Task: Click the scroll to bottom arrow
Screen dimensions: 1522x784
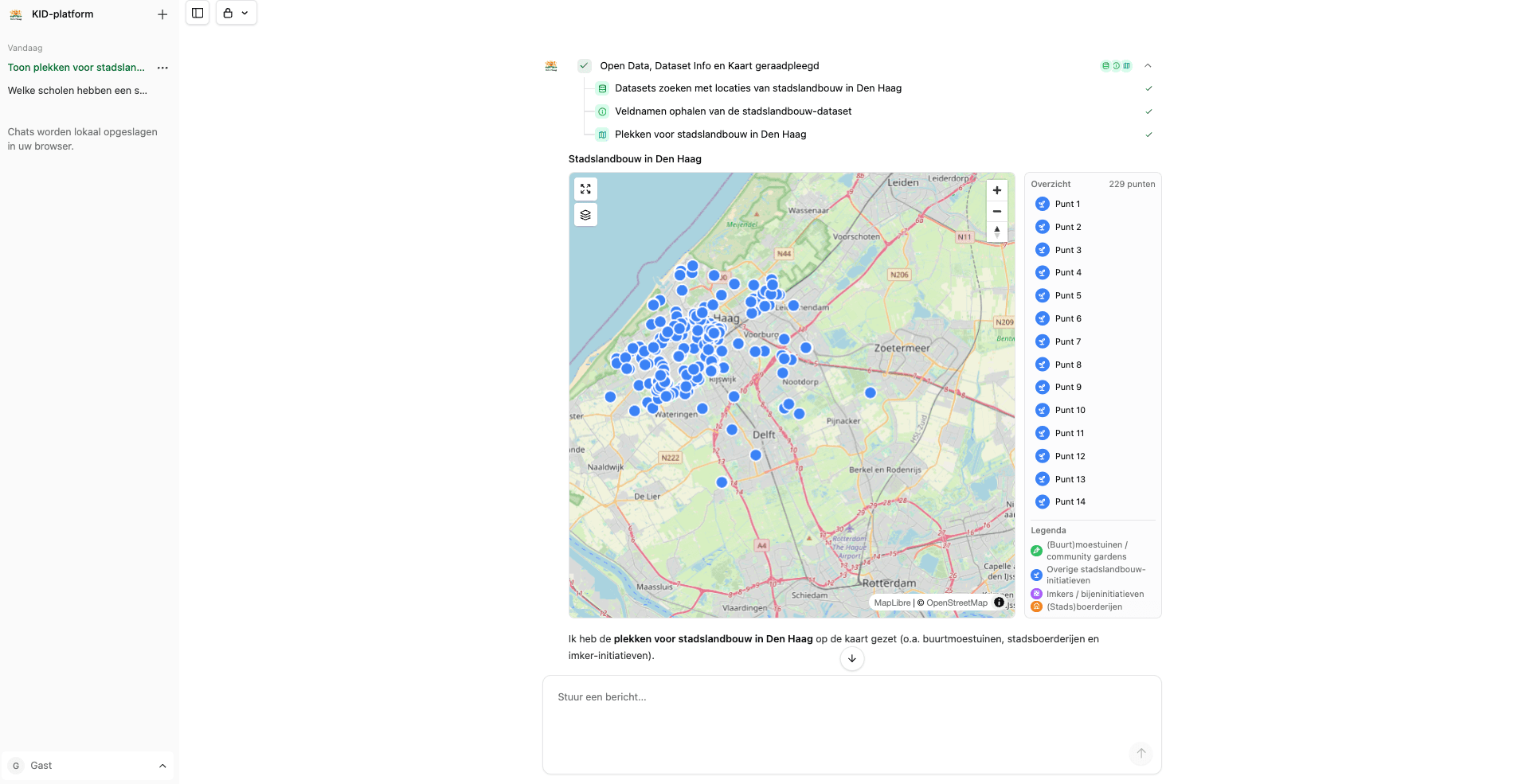Action: tap(851, 658)
